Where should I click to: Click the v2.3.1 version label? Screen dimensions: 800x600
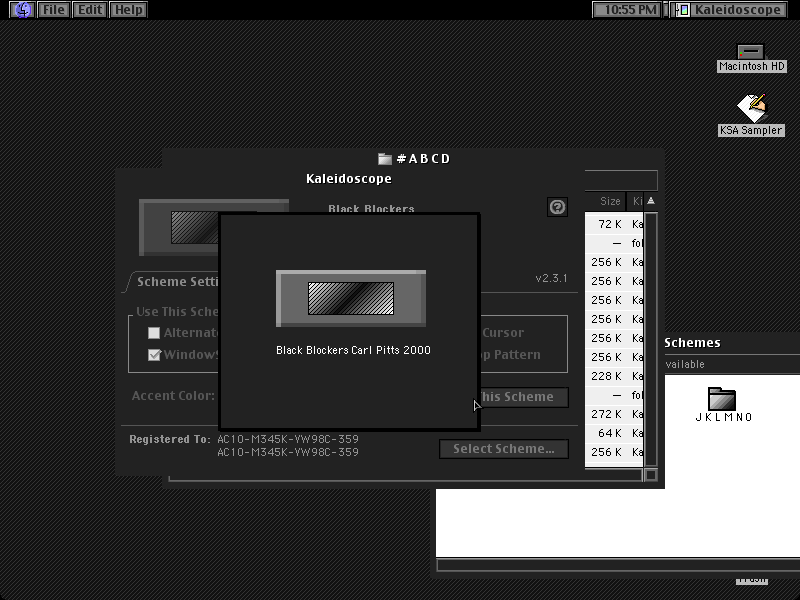click(551, 278)
